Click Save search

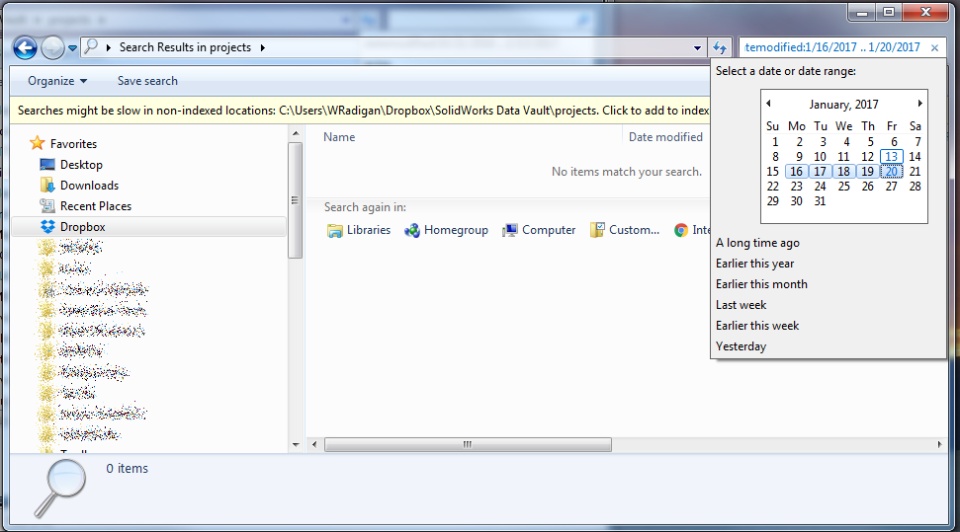click(148, 81)
